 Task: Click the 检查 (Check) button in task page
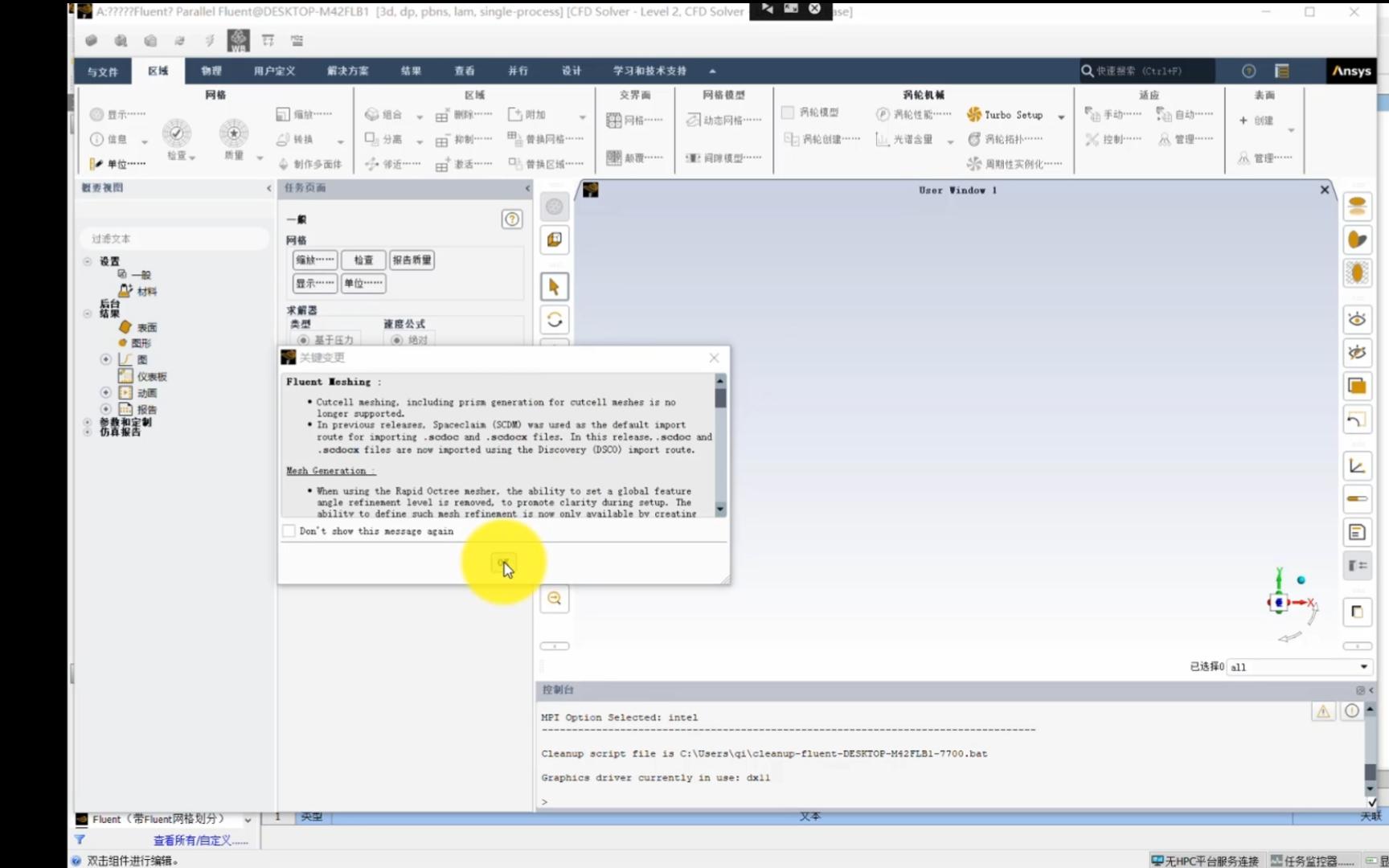(363, 260)
